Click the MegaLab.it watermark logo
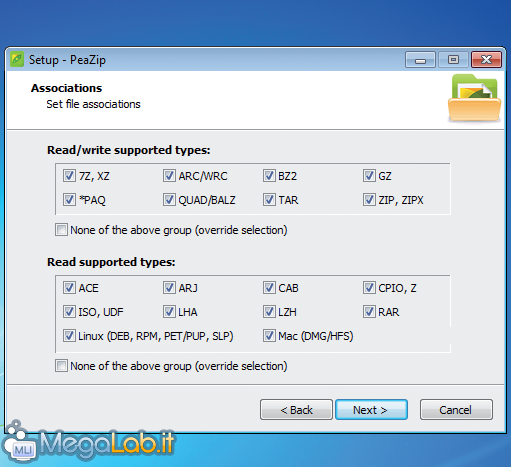This screenshot has height=467, width=511. coord(88,443)
